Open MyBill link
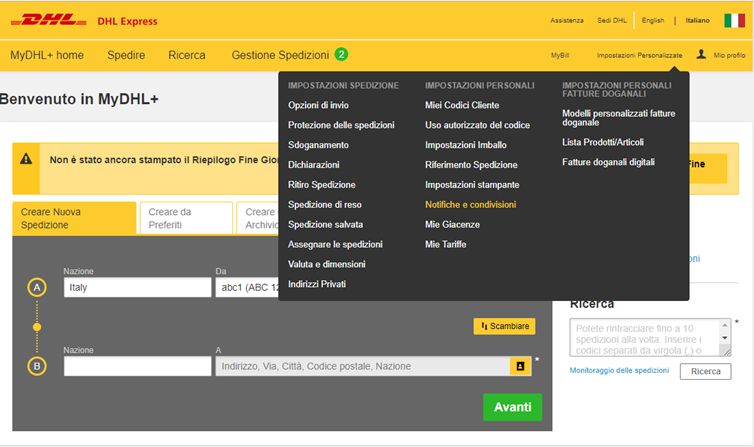 click(x=560, y=55)
